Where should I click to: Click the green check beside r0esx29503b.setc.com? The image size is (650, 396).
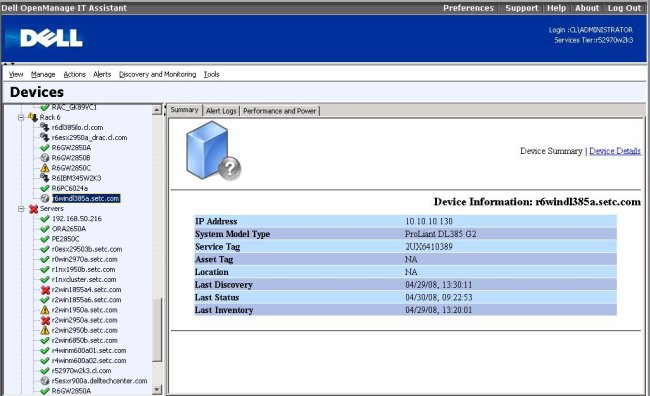click(x=45, y=249)
